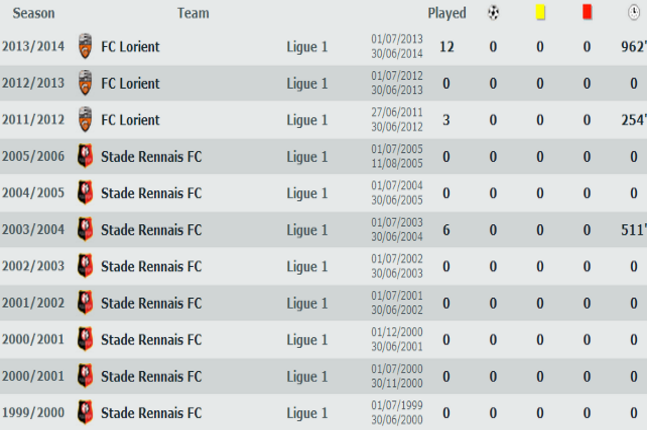
Task: Click the yellow card icon header
Action: 540,12
